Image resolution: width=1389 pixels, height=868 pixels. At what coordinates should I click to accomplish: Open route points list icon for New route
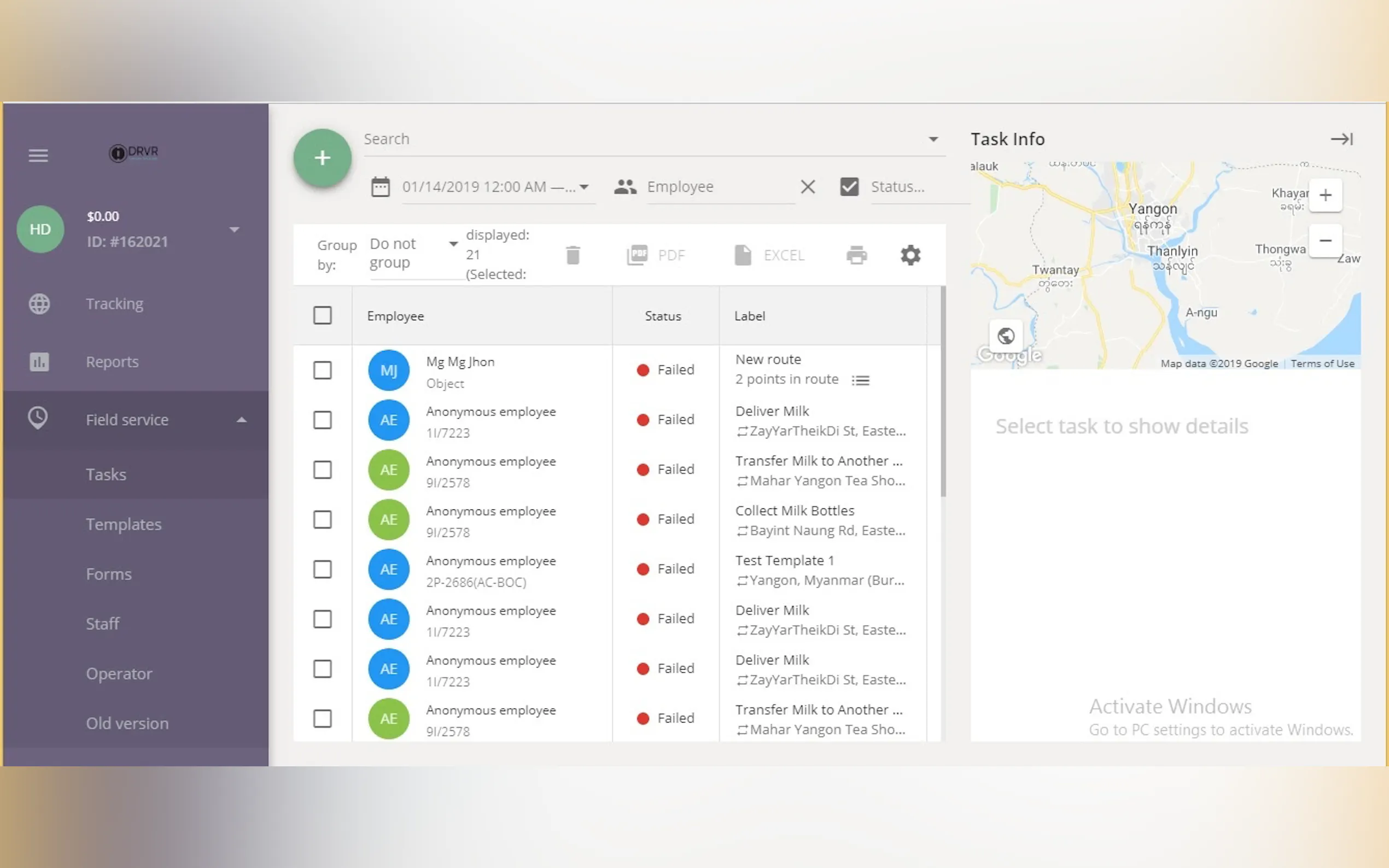click(860, 380)
